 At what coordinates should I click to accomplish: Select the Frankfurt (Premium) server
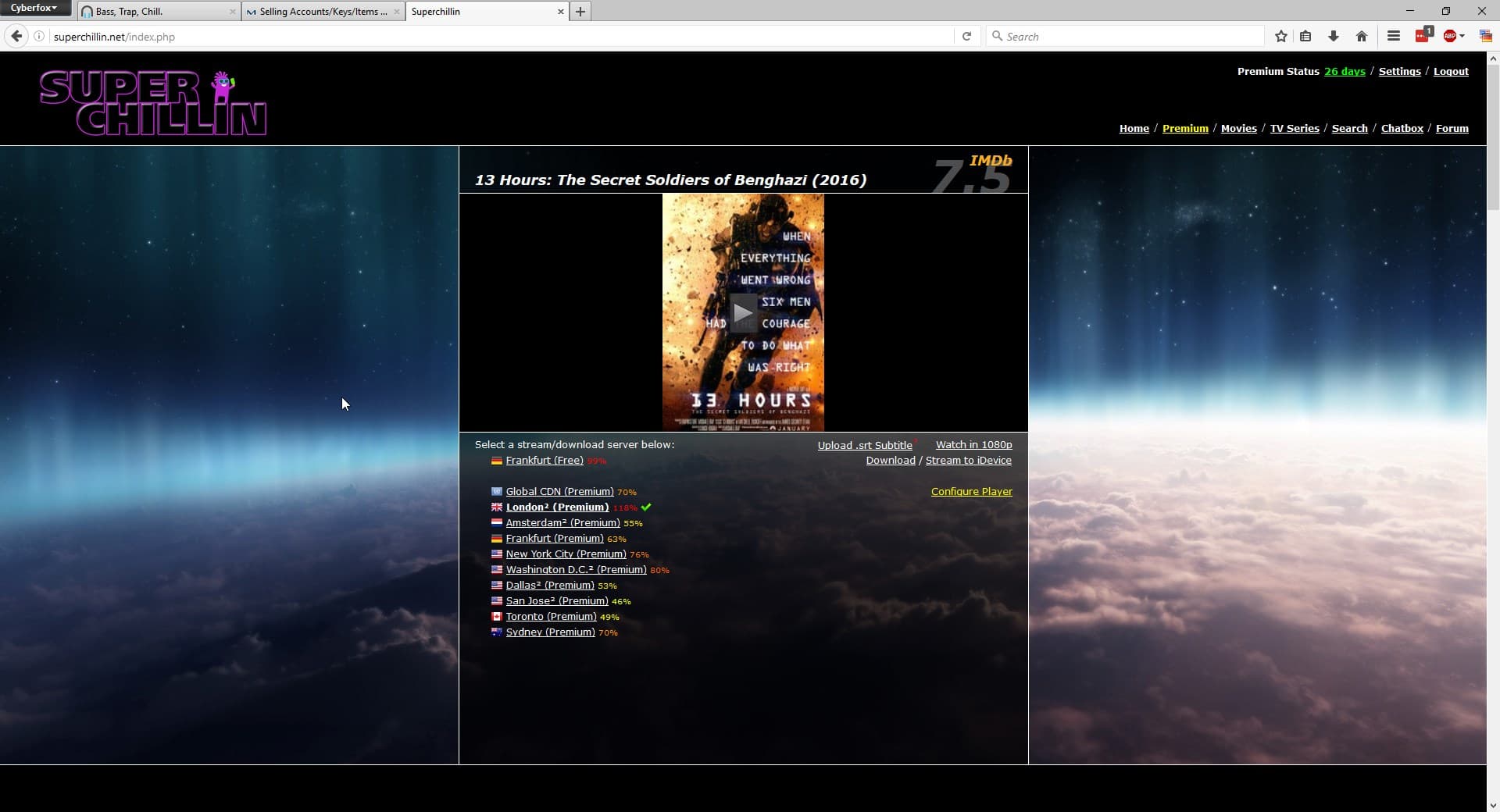coord(554,538)
